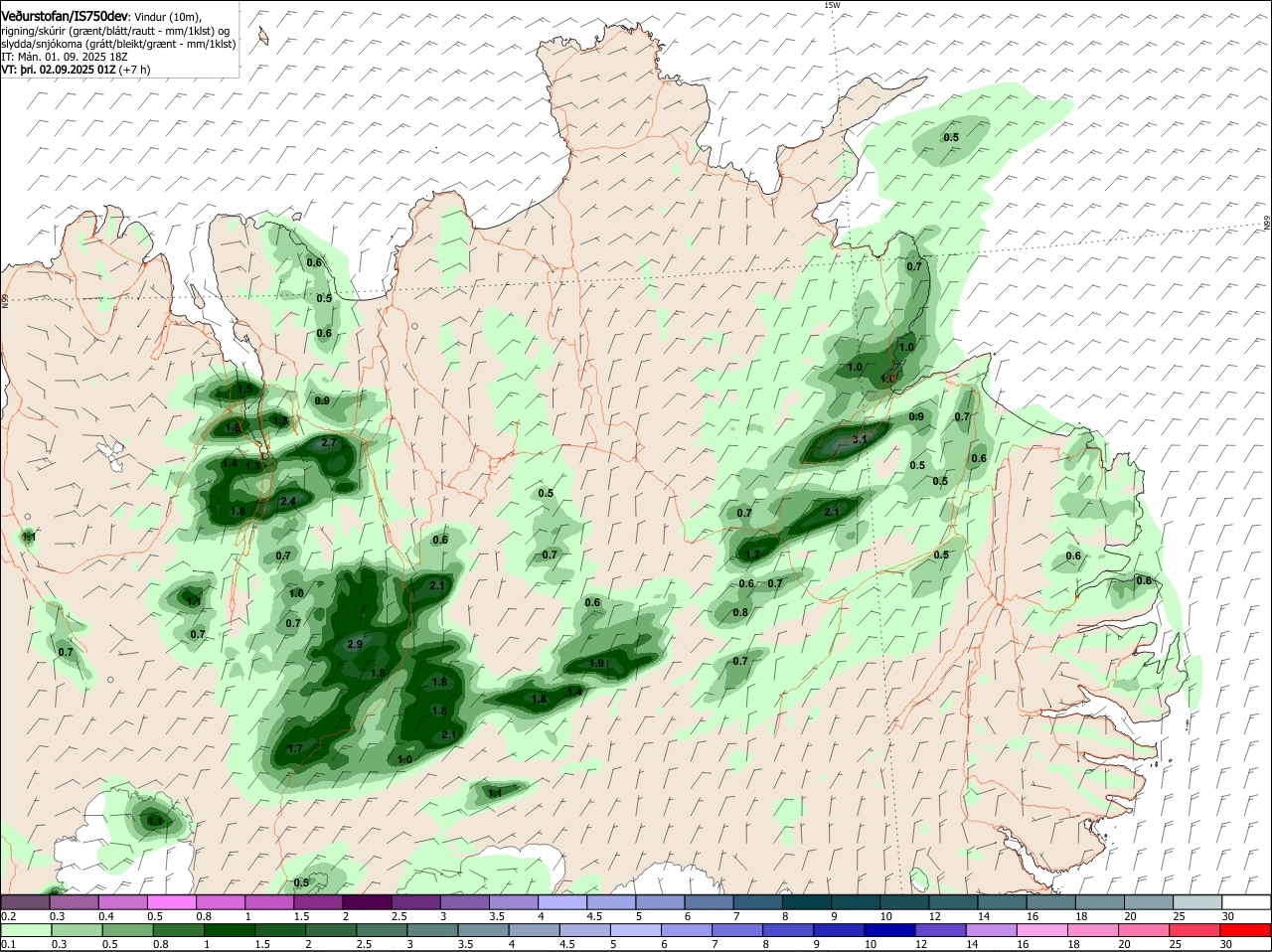Choose the purple swatch above rain label 12

pos(940,931)
